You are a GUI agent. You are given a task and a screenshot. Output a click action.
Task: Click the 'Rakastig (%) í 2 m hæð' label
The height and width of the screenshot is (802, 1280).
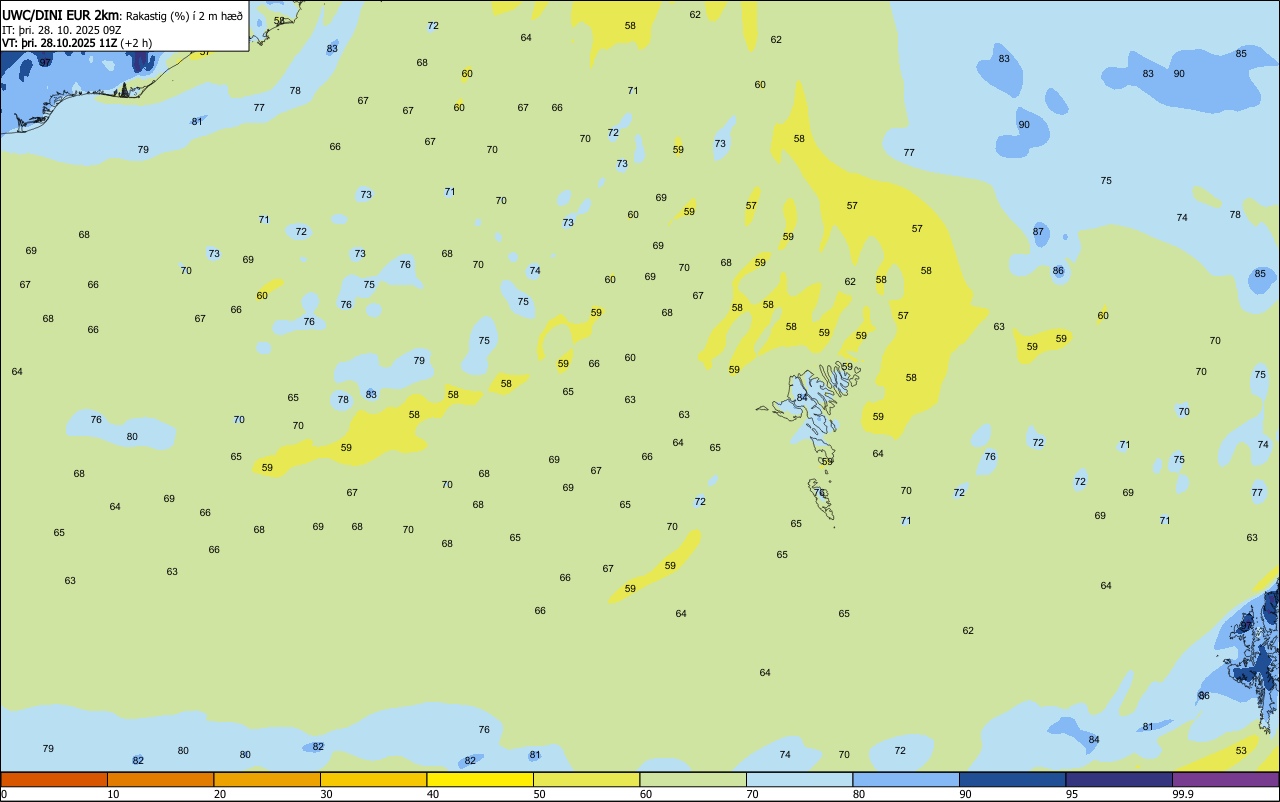[184, 16]
